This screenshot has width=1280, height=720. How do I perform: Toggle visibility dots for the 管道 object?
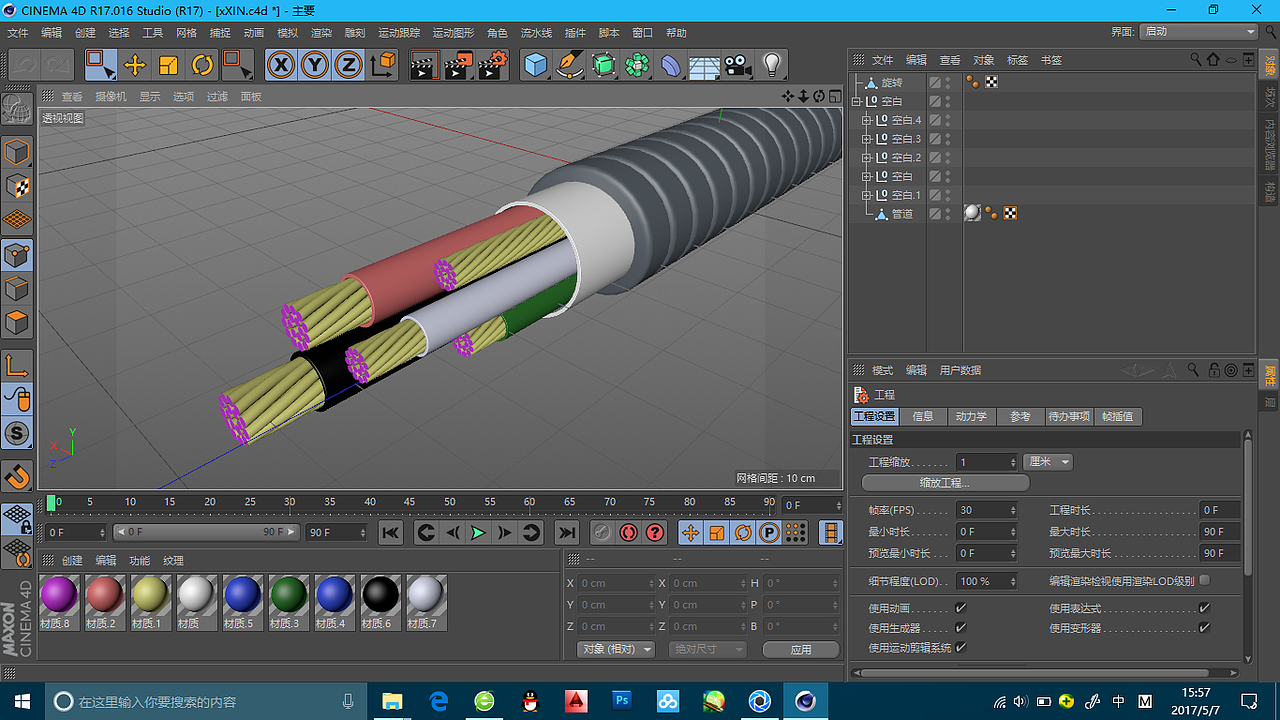click(948, 214)
